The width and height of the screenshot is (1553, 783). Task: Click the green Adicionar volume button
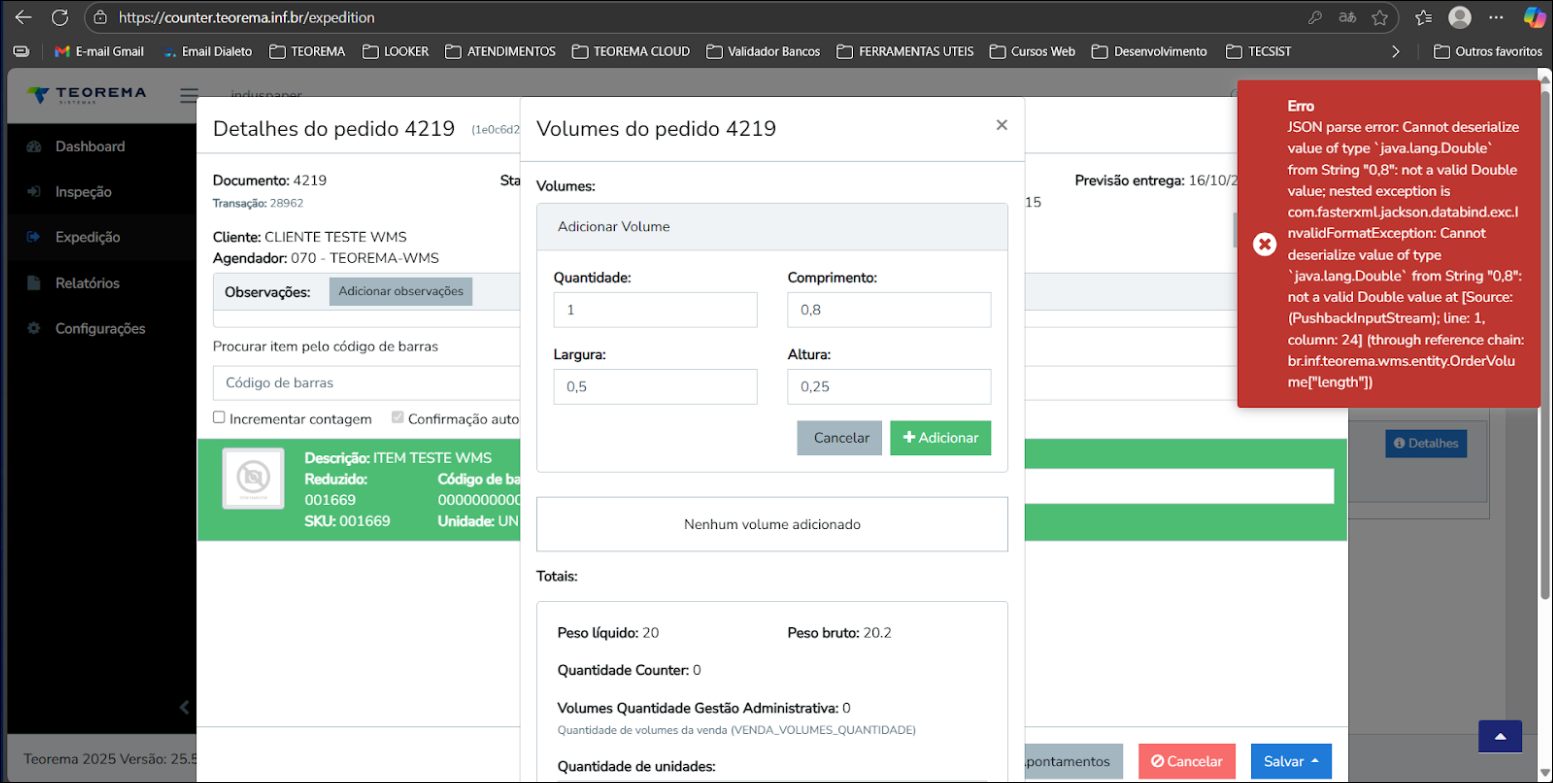pos(940,438)
